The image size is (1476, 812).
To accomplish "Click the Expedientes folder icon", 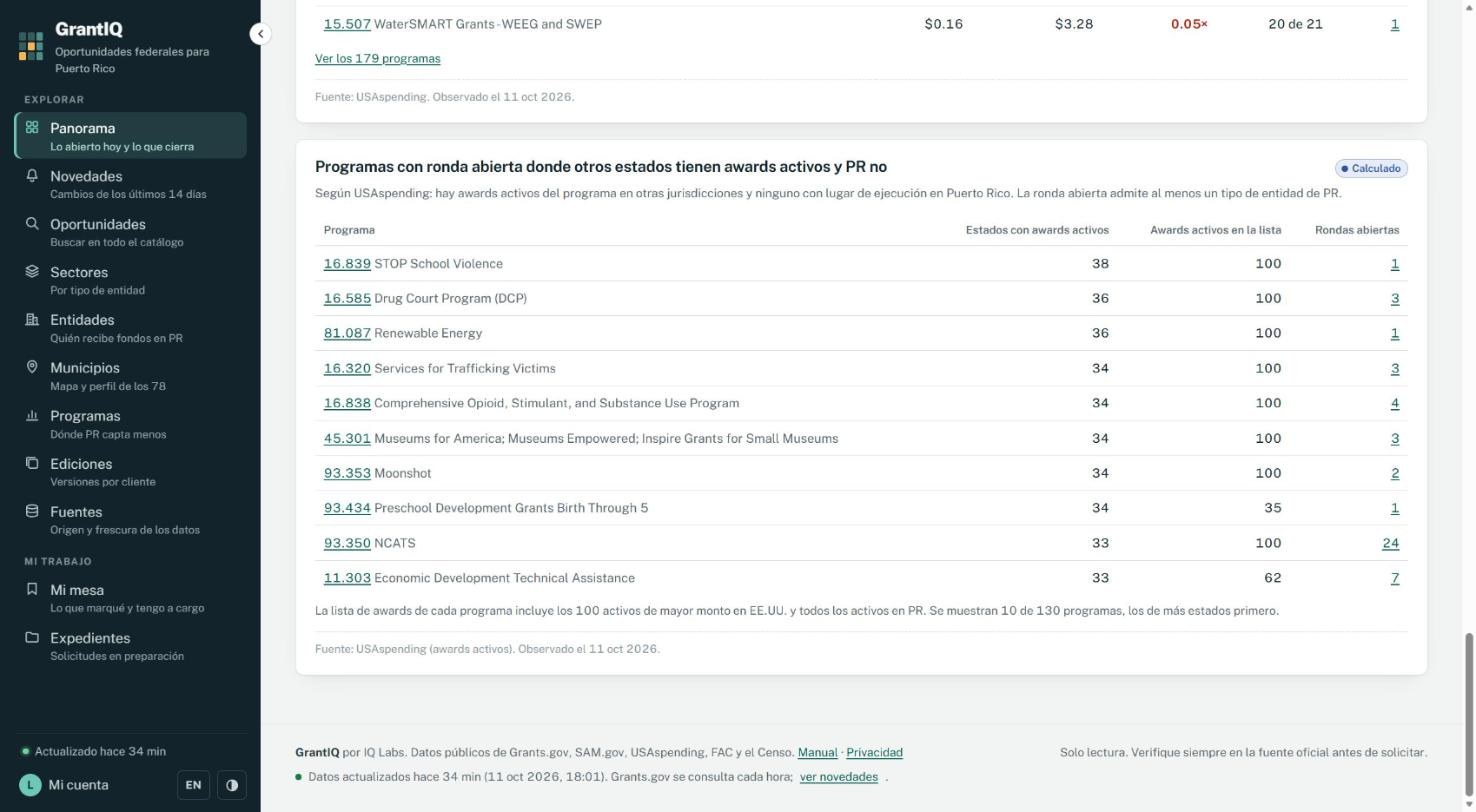I will (x=32, y=637).
